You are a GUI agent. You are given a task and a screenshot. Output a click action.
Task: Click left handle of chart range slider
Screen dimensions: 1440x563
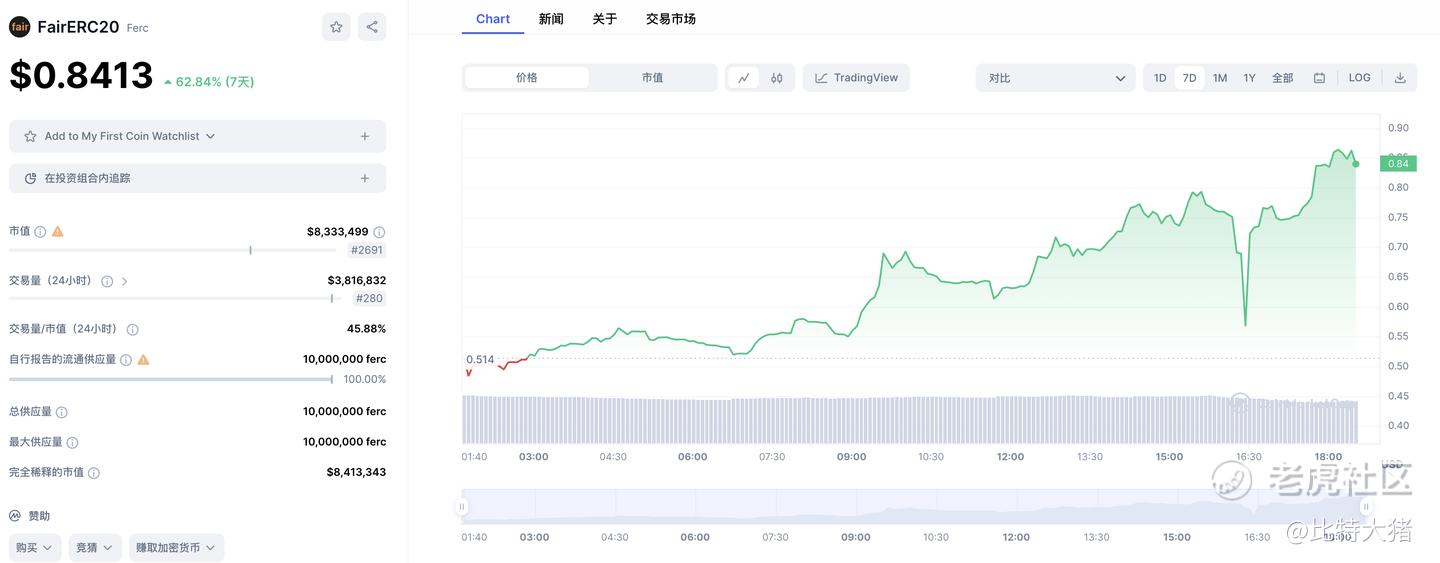[x=462, y=506]
